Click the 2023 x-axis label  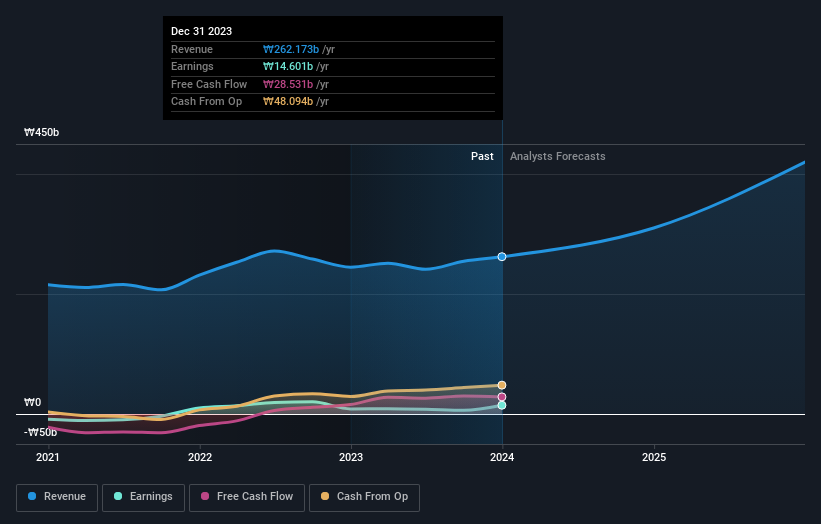coord(351,458)
